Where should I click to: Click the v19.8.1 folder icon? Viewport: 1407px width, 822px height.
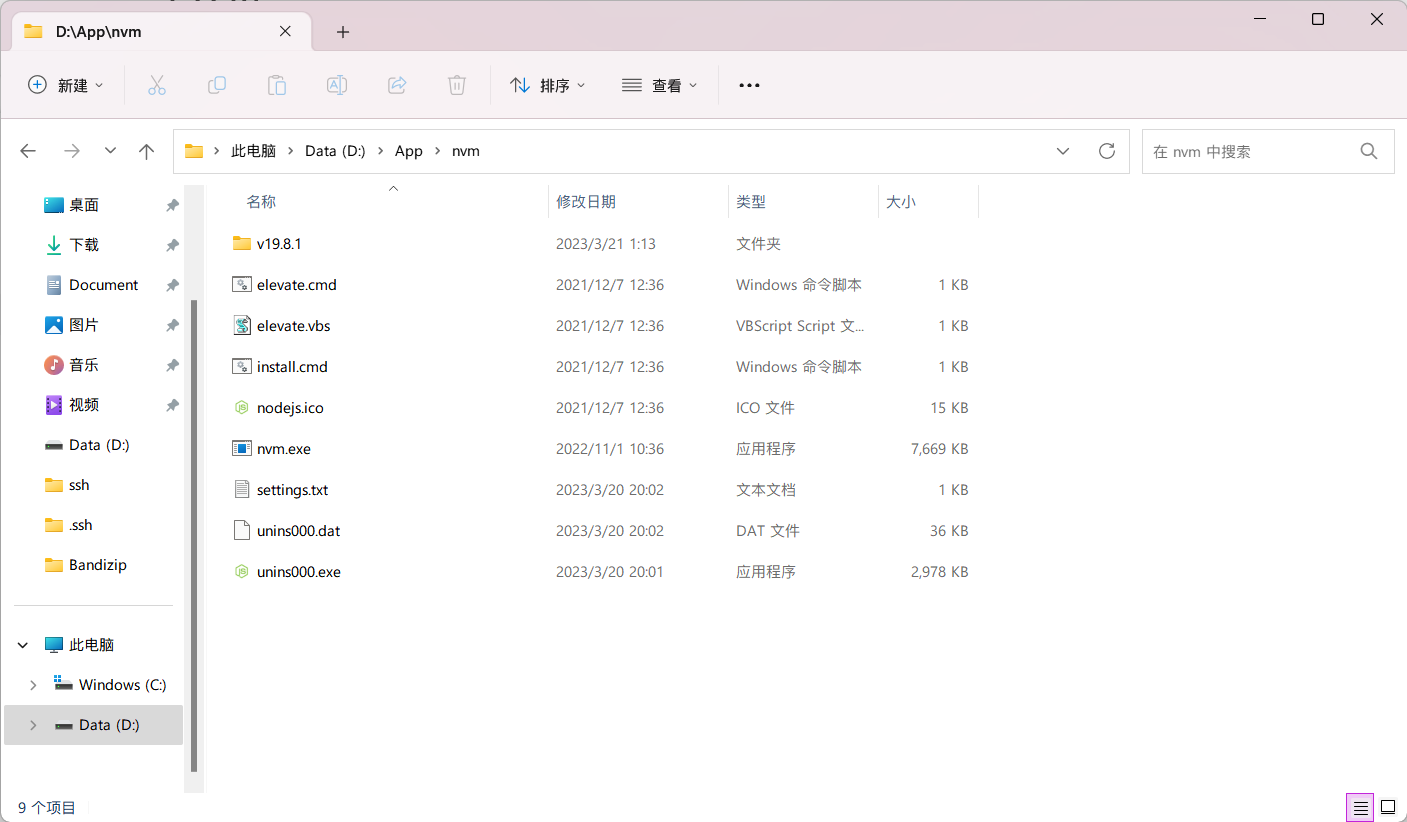click(241, 243)
